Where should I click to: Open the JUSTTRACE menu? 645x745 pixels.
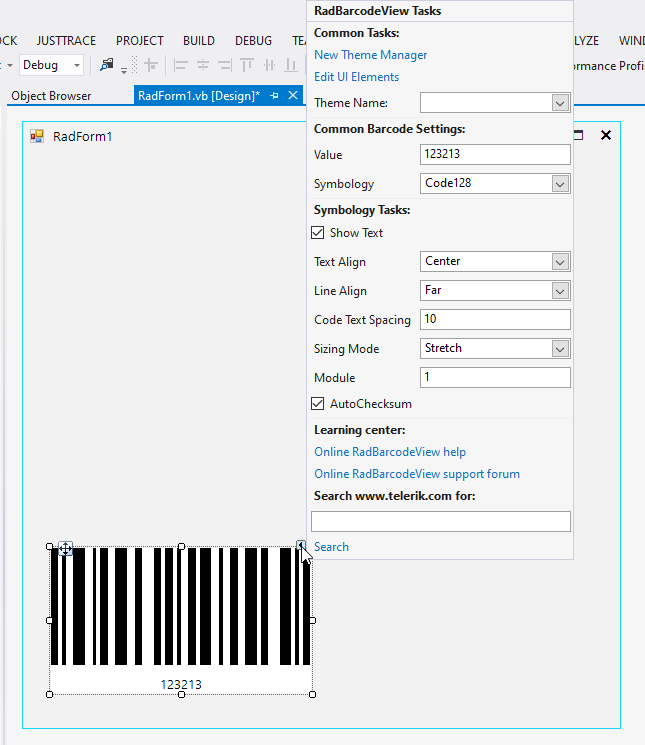pos(66,41)
